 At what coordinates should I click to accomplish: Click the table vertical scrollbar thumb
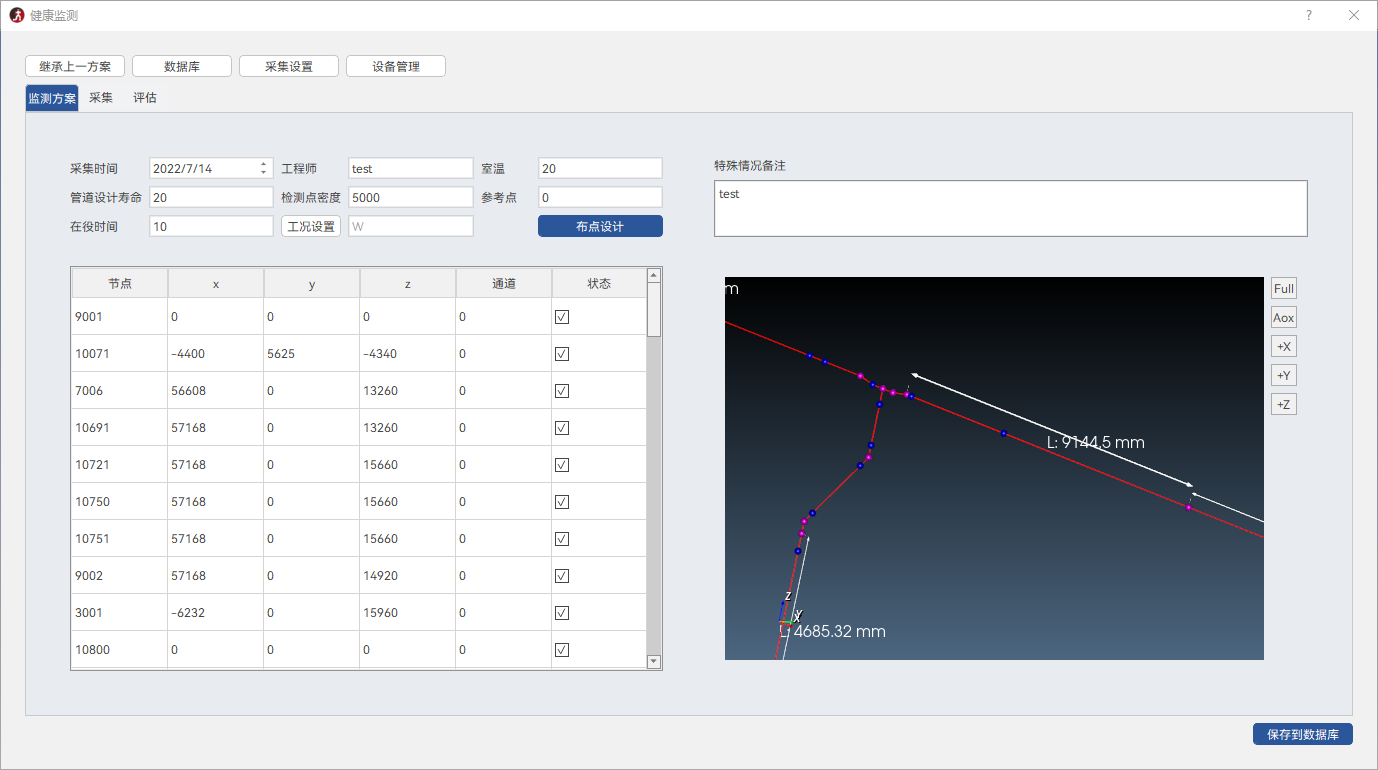(654, 309)
